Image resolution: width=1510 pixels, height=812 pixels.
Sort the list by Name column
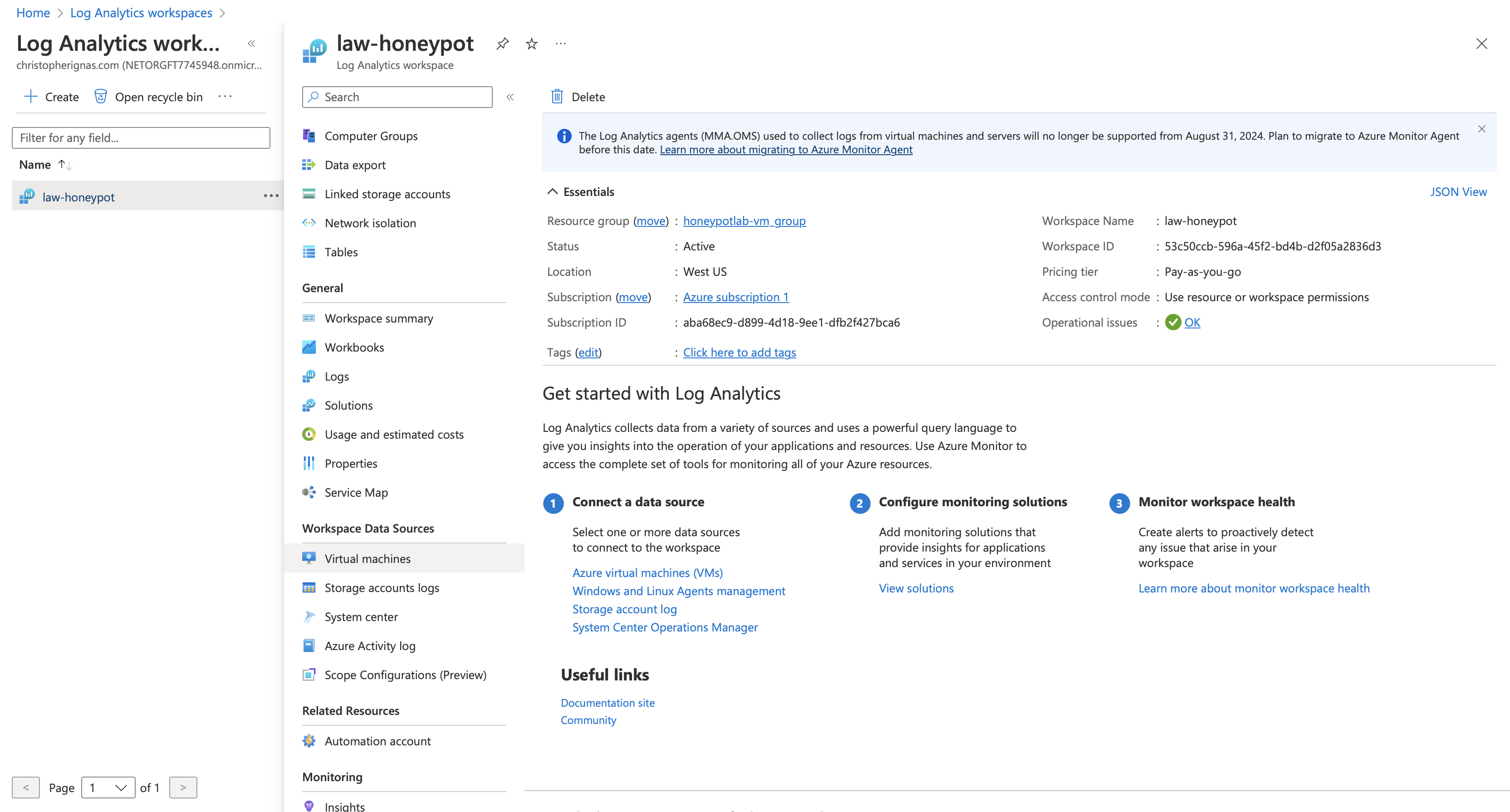click(45, 165)
